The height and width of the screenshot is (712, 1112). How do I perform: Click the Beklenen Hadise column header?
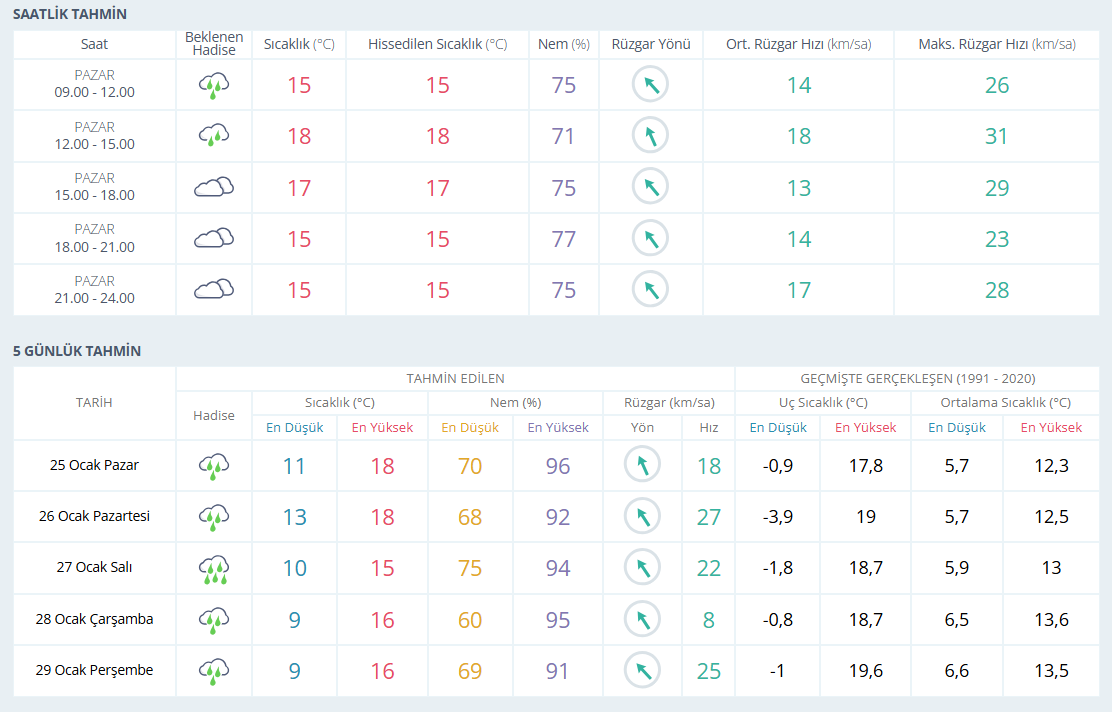tap(214, 44)
